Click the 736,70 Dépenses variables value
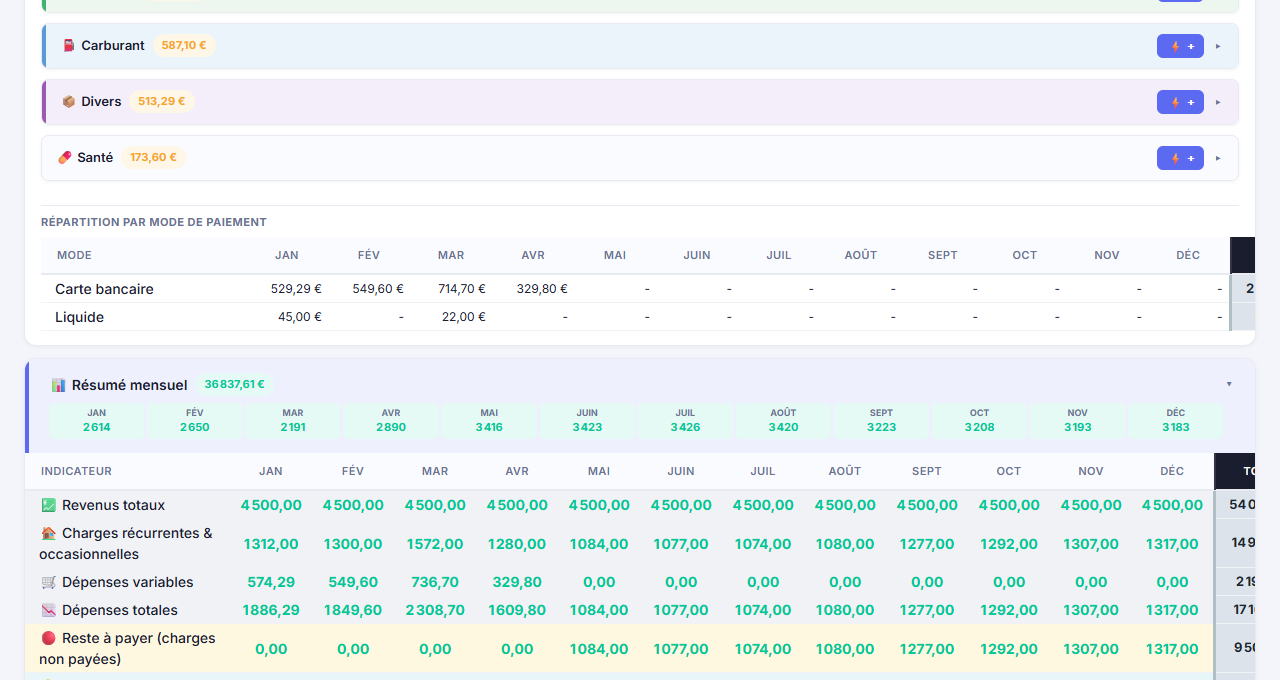 [x=435, y=582]
